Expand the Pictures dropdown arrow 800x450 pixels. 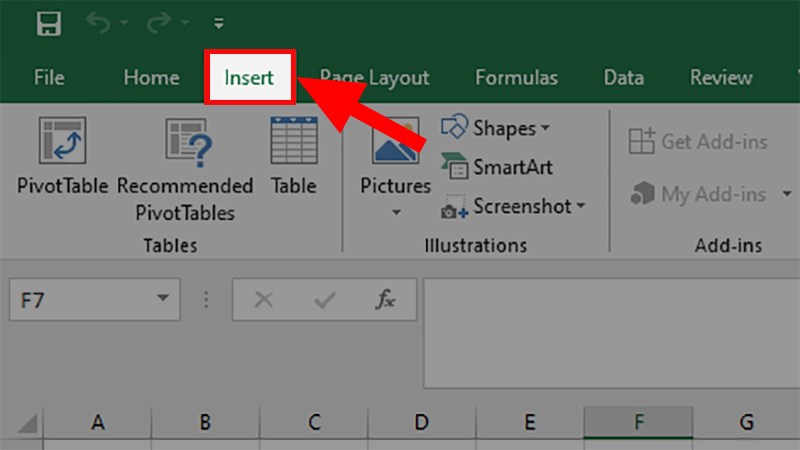click(x=396, y=212)
